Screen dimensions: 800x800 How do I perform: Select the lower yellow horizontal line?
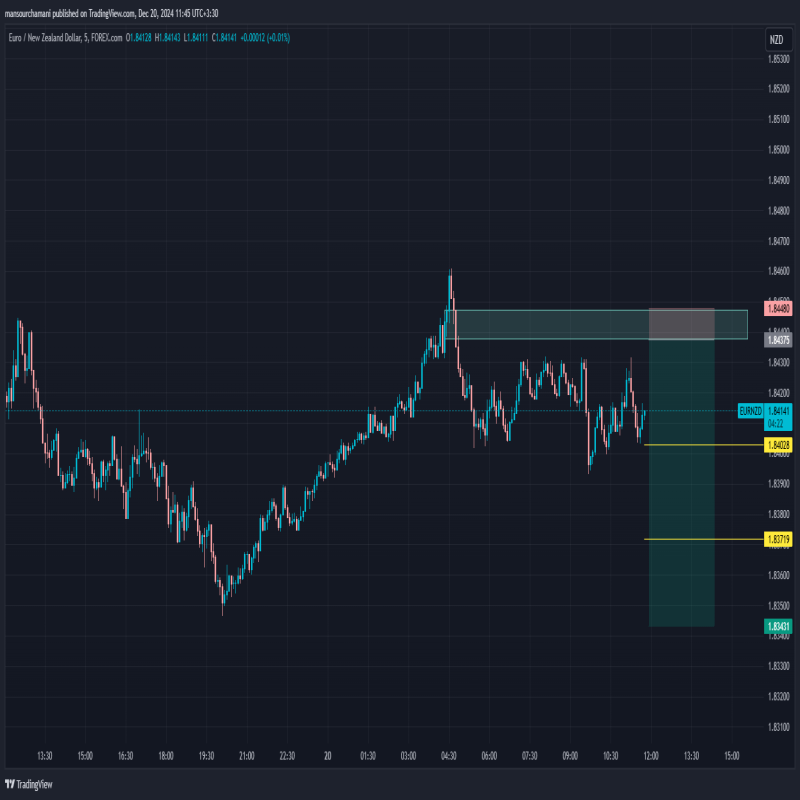coord(700,539)
